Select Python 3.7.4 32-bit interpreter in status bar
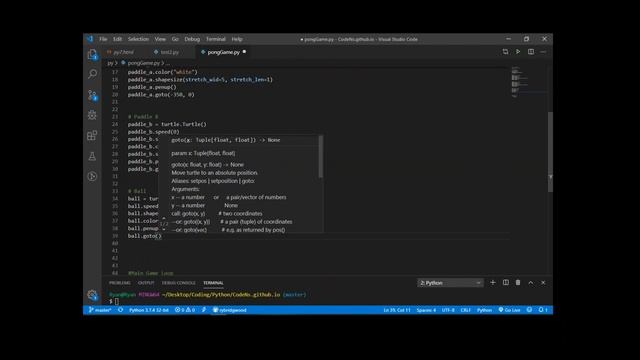The width and height of the screenshot is (640, 360). pos(149,310)
